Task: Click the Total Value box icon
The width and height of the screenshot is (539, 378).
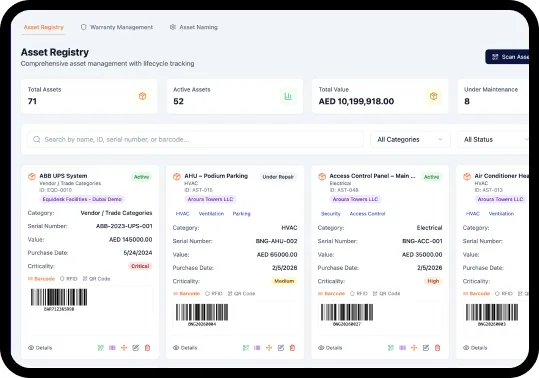Action: click(433, 96)
